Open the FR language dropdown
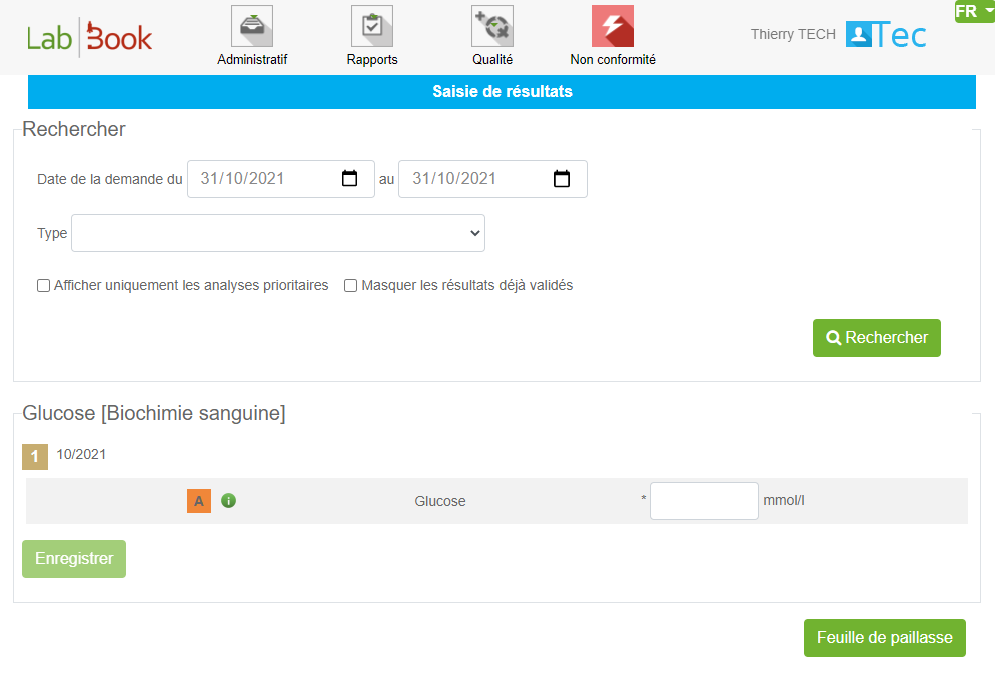Screen dimensions: 995x677 [x=974, y=11]
